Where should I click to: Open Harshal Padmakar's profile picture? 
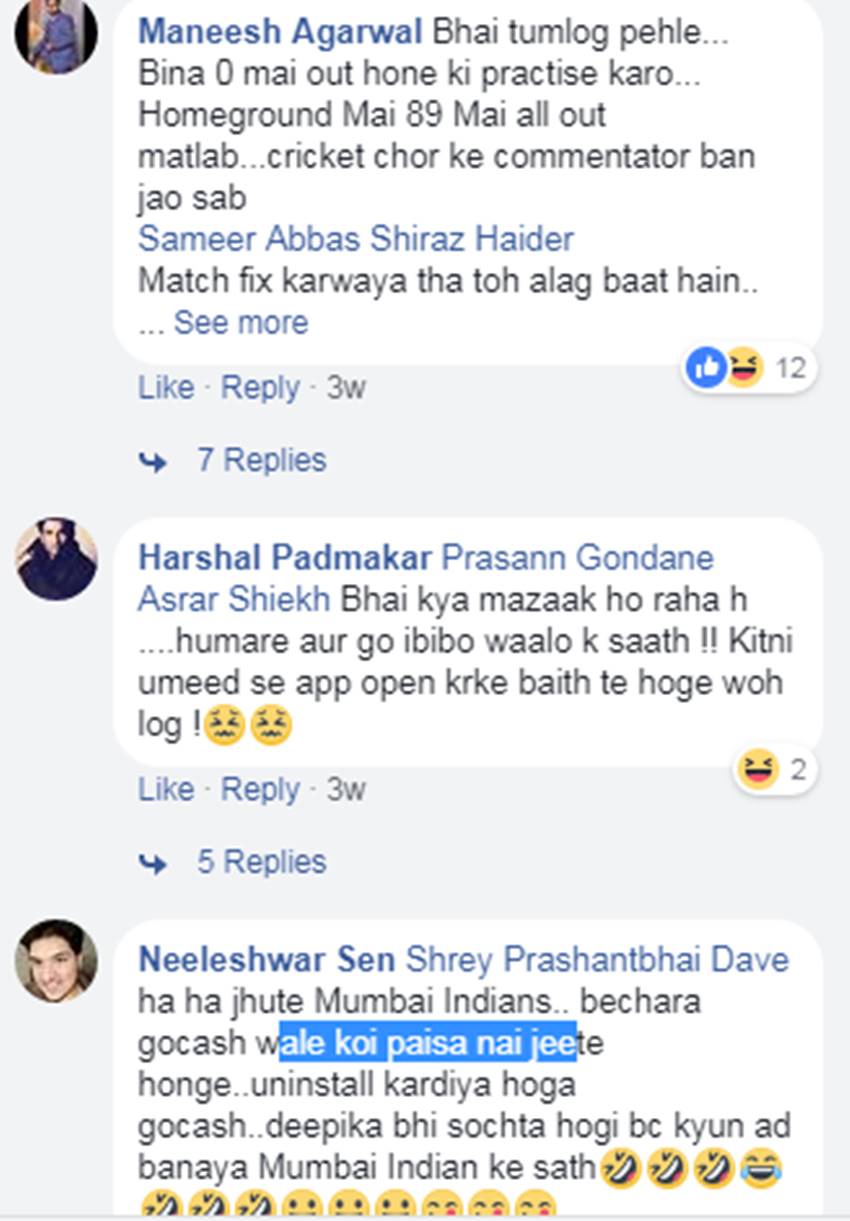(56, 560)
